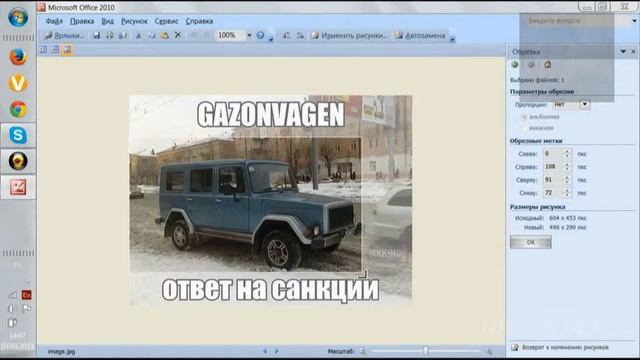Click the Previous picture arrow
The width and height of the screenshot is (640, 360).
point(265,351)
